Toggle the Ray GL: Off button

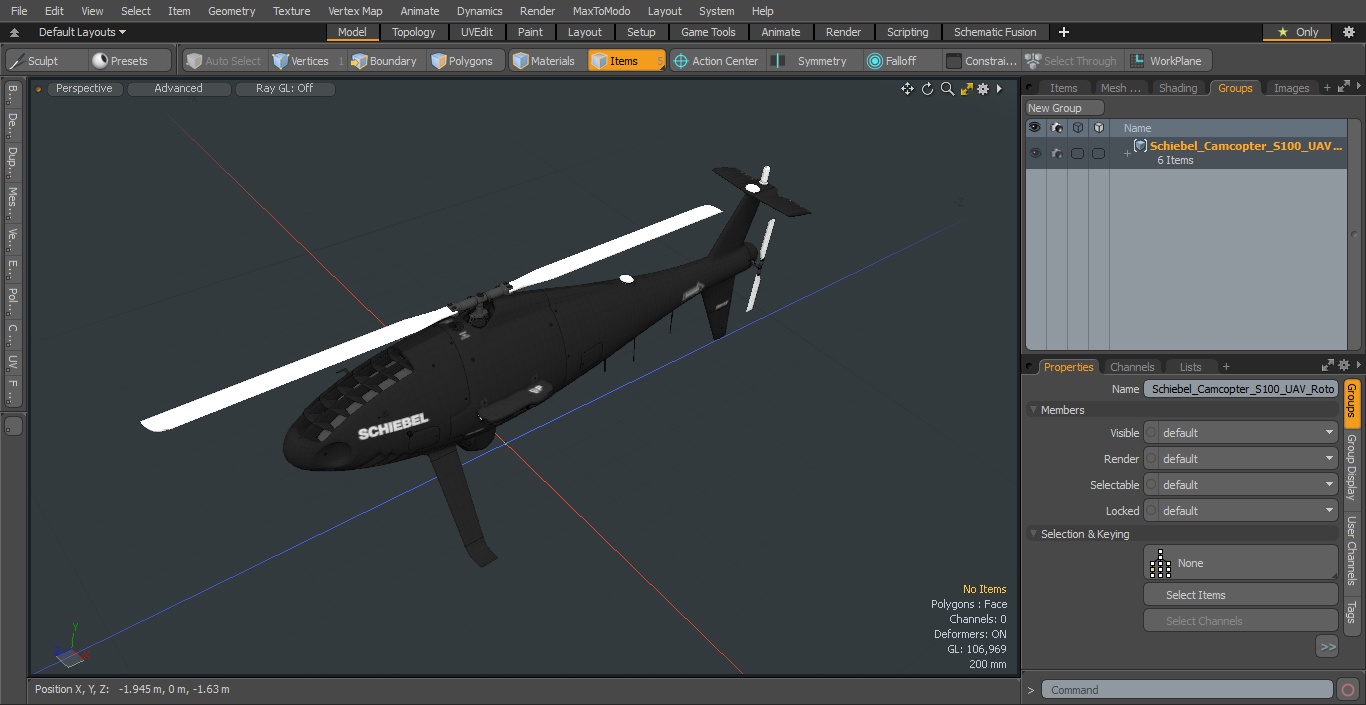284,89
